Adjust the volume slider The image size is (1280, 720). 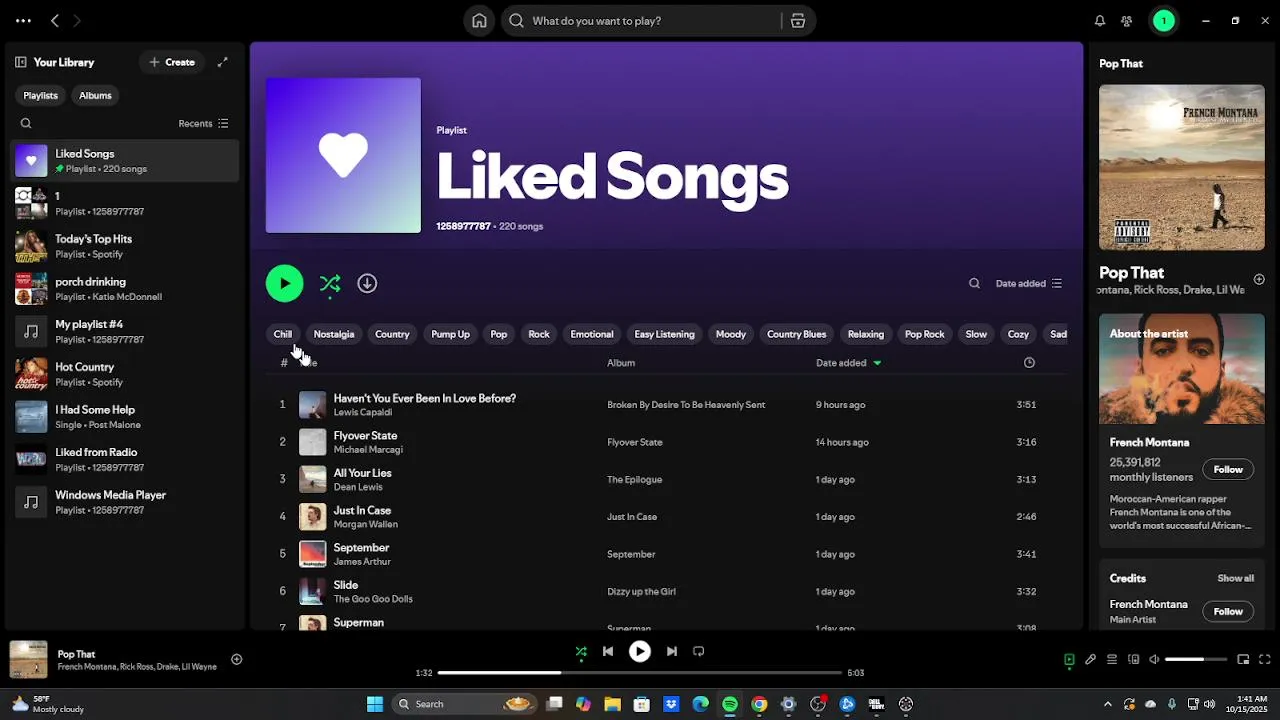tap(1196, 660)
